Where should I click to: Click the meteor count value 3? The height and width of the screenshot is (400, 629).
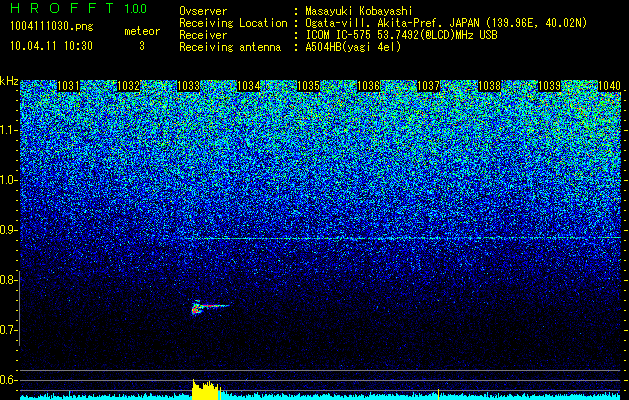[x=142, y=46]
